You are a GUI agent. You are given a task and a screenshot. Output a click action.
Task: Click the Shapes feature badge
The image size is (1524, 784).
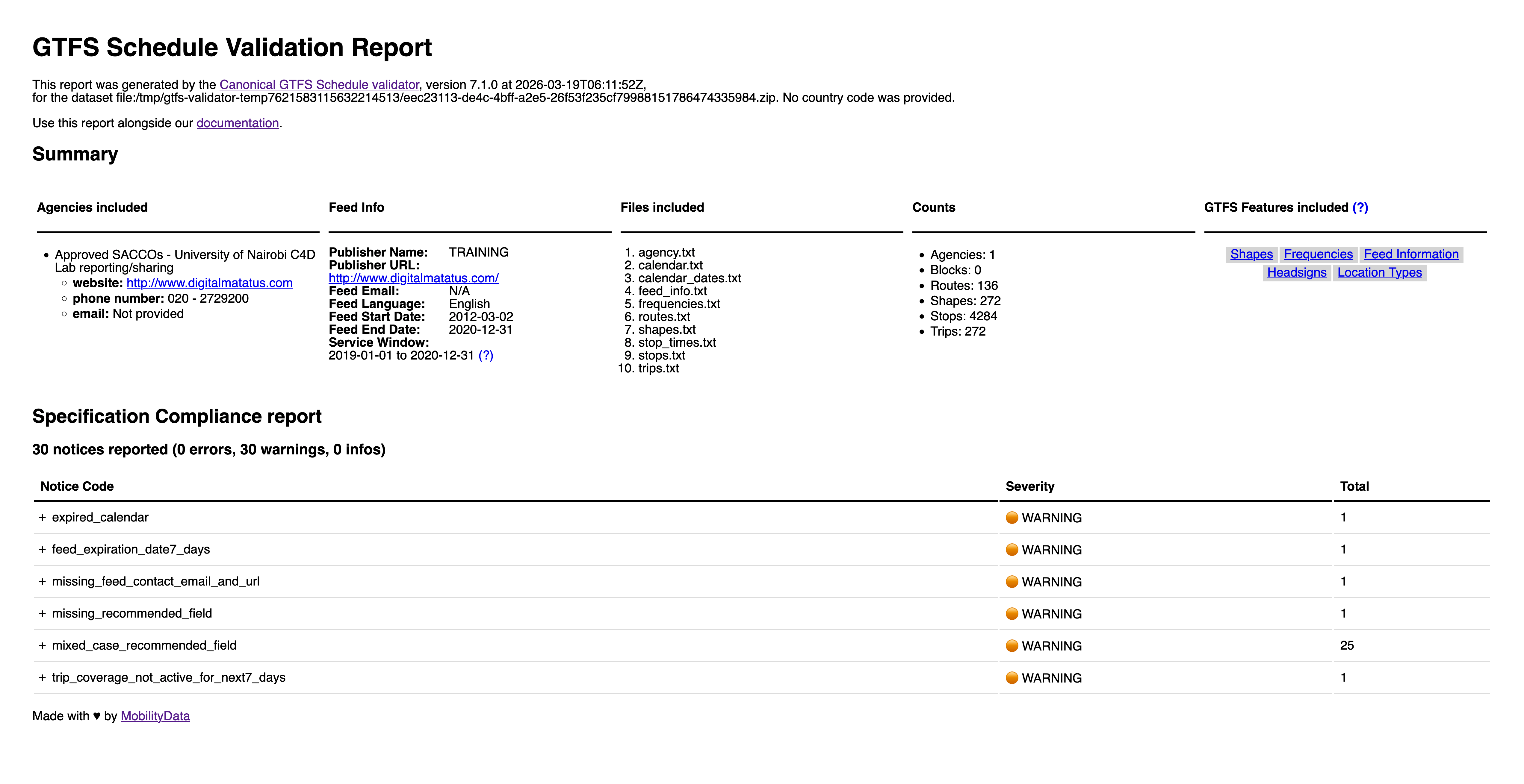[x=1251, y=254]
